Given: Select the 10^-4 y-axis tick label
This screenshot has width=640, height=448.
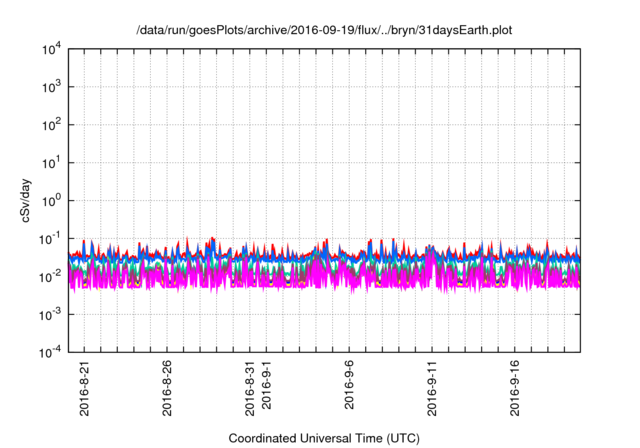Looking at the screenshot, I should 52,351.
